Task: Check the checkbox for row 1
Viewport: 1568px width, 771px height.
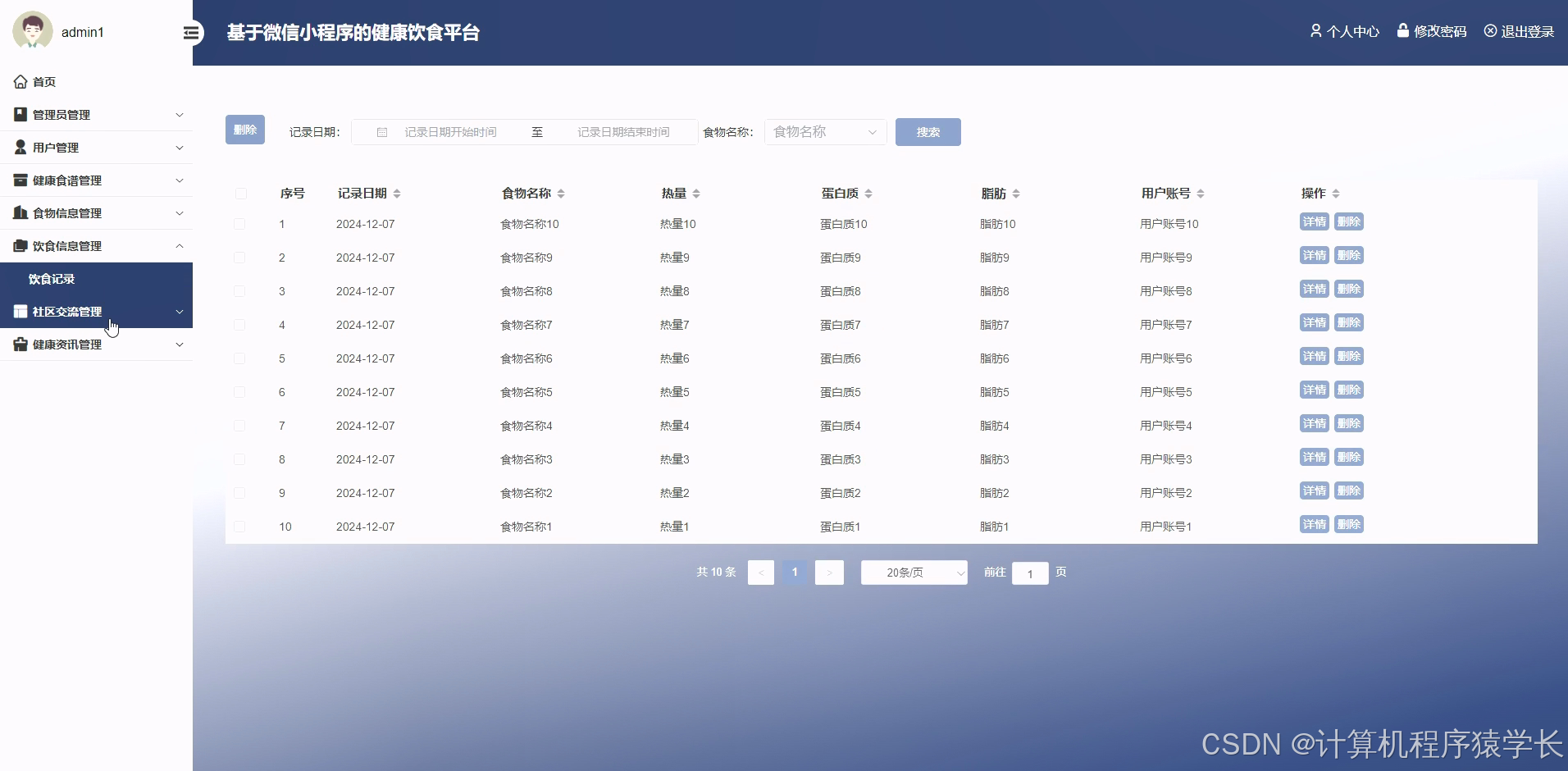Action: point(239,223)
